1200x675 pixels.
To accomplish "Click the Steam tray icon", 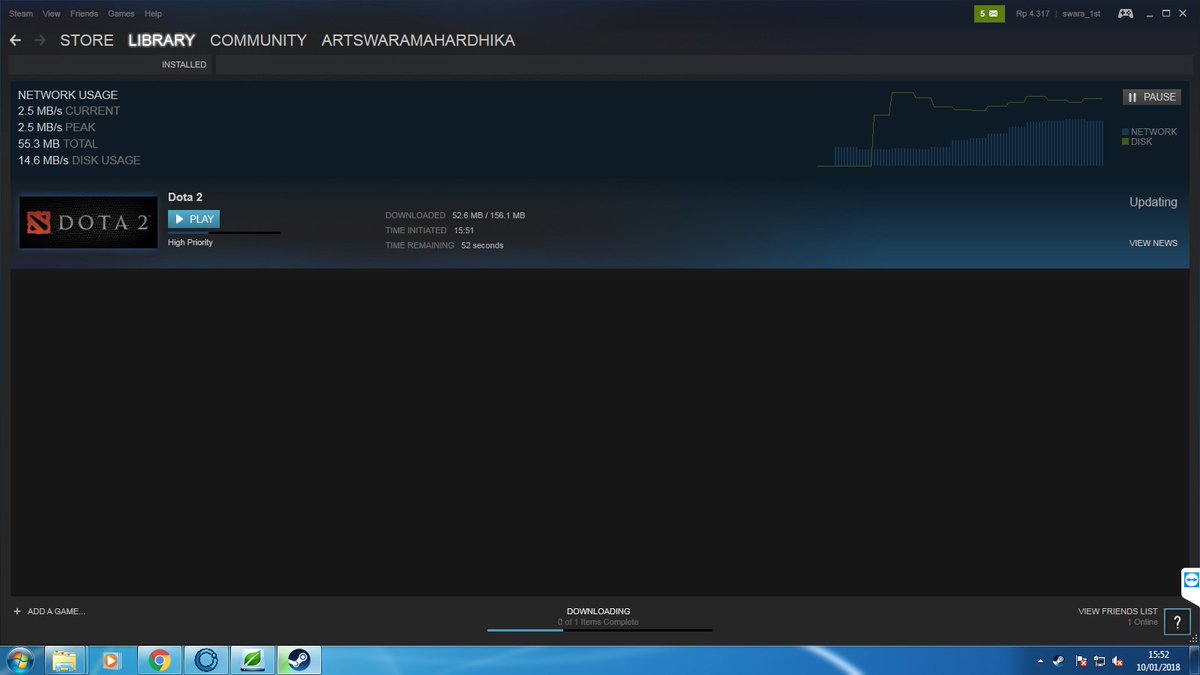I will coord(1059,661).
